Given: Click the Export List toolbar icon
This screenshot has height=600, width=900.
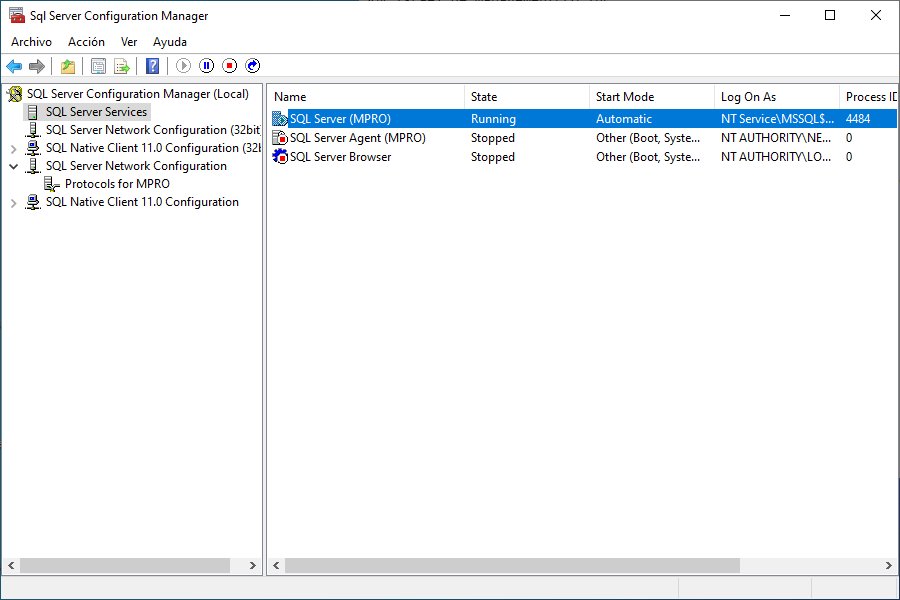Looking at the screenshot, I should 121,66.
